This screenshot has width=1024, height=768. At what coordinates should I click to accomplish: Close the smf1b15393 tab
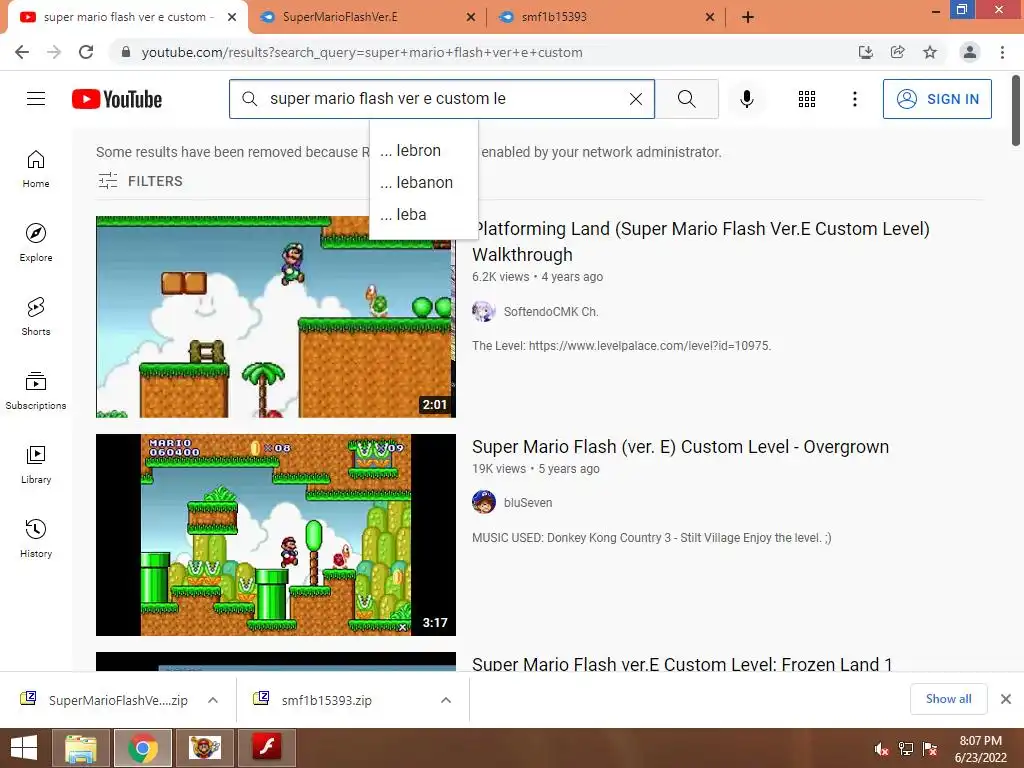coord(710,17)
